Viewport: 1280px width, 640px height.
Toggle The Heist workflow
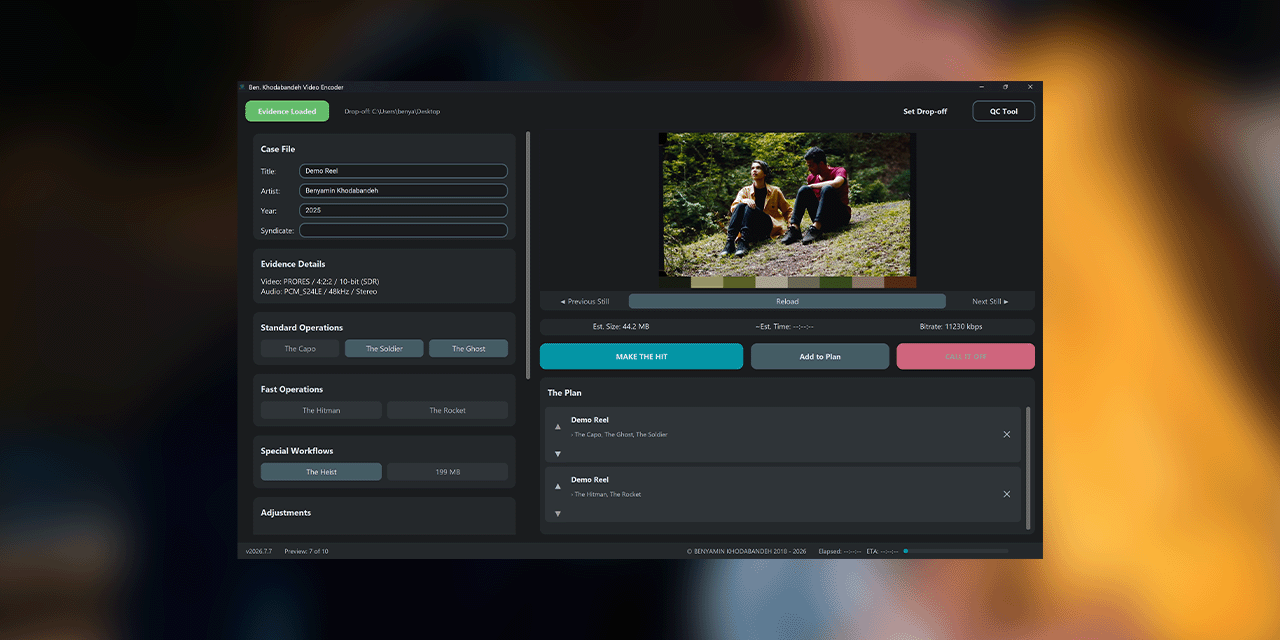pyautogui.click(x=321, y=472)
